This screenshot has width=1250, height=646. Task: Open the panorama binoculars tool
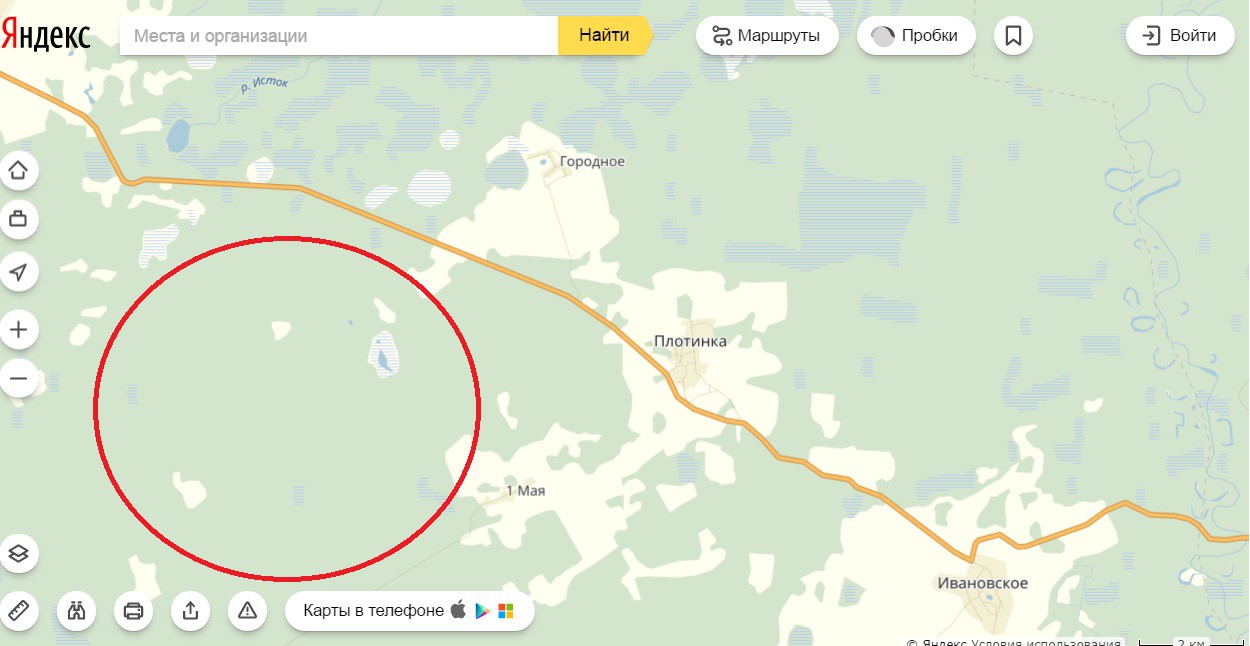click(x=76, y=610)
